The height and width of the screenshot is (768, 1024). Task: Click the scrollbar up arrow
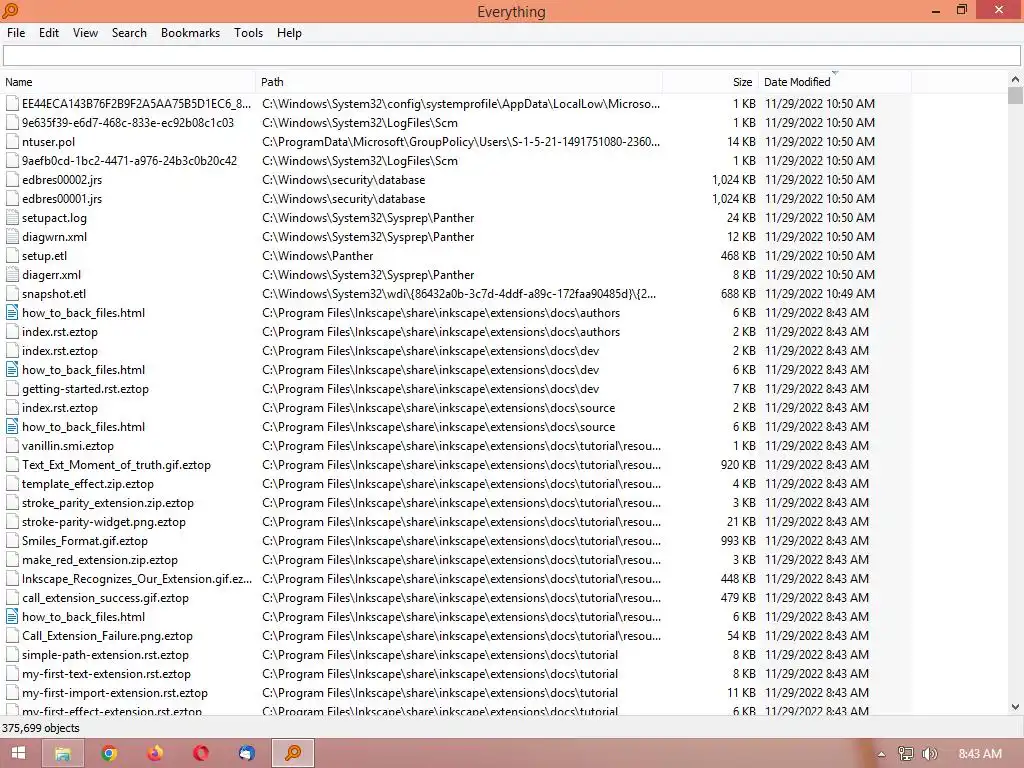pos(1015,79)
